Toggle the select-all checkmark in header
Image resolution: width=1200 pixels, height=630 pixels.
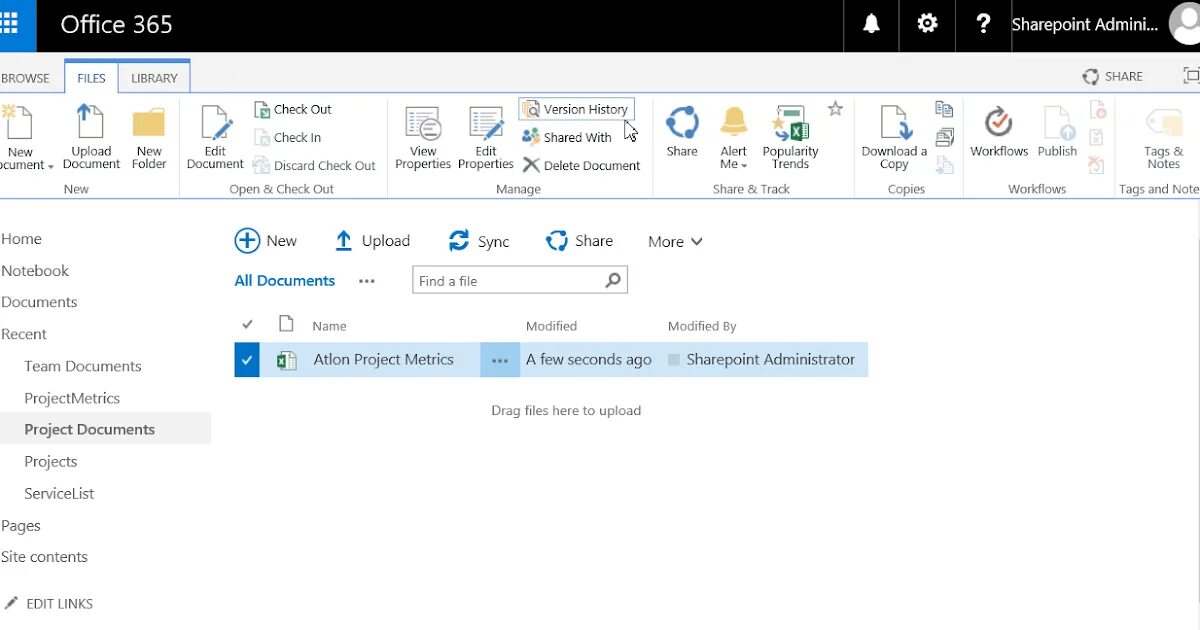point(248,324)
